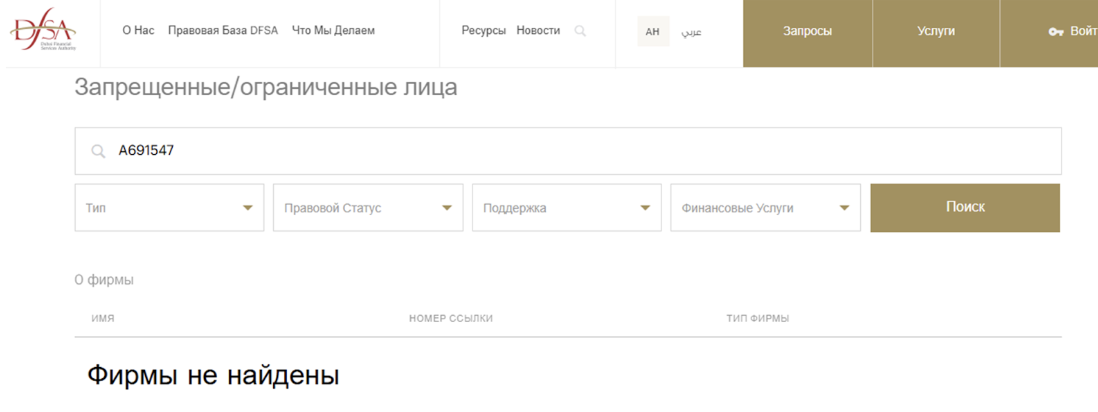Click the magnifier icon in the top navigation

(x=580, y=31)
